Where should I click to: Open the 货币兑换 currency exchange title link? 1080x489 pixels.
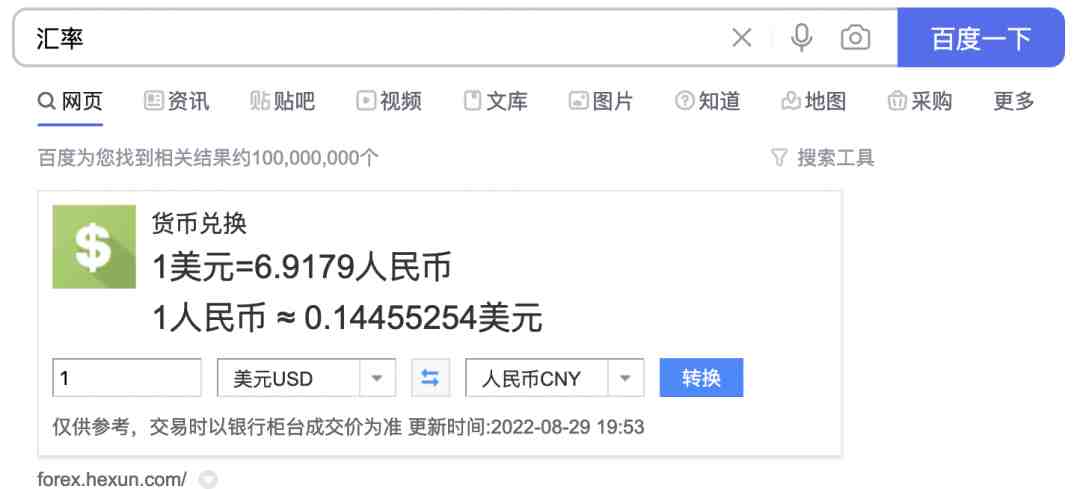[199, 222]
